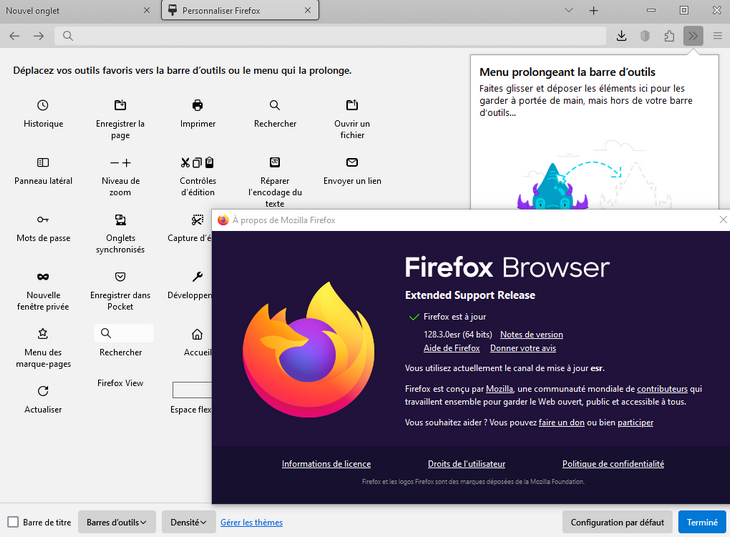Open Informations de licence link
Viewport: 730px width, 537px height.
click(x=326, y=464)
